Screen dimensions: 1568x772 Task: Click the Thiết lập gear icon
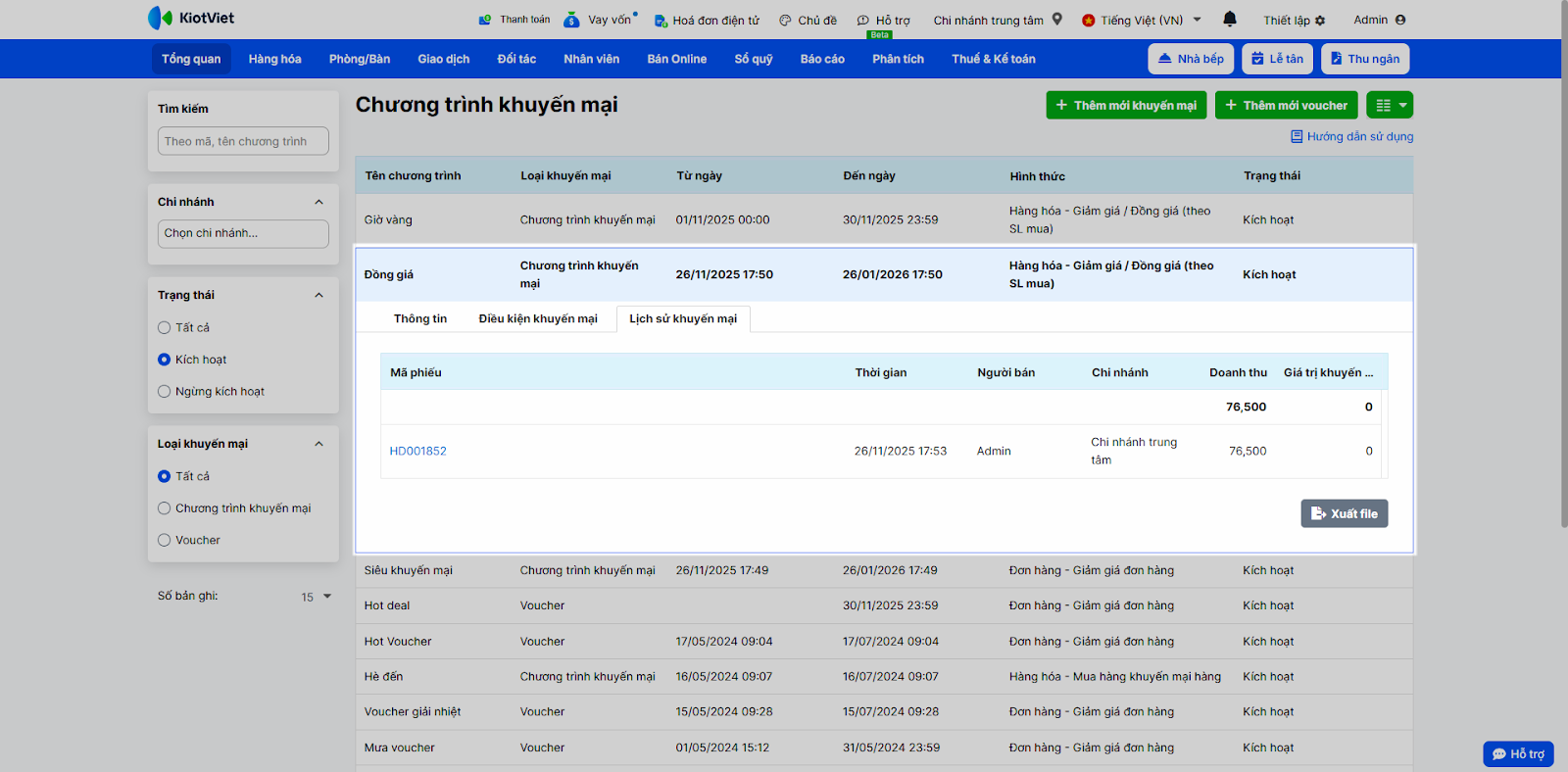[1320, 21]
